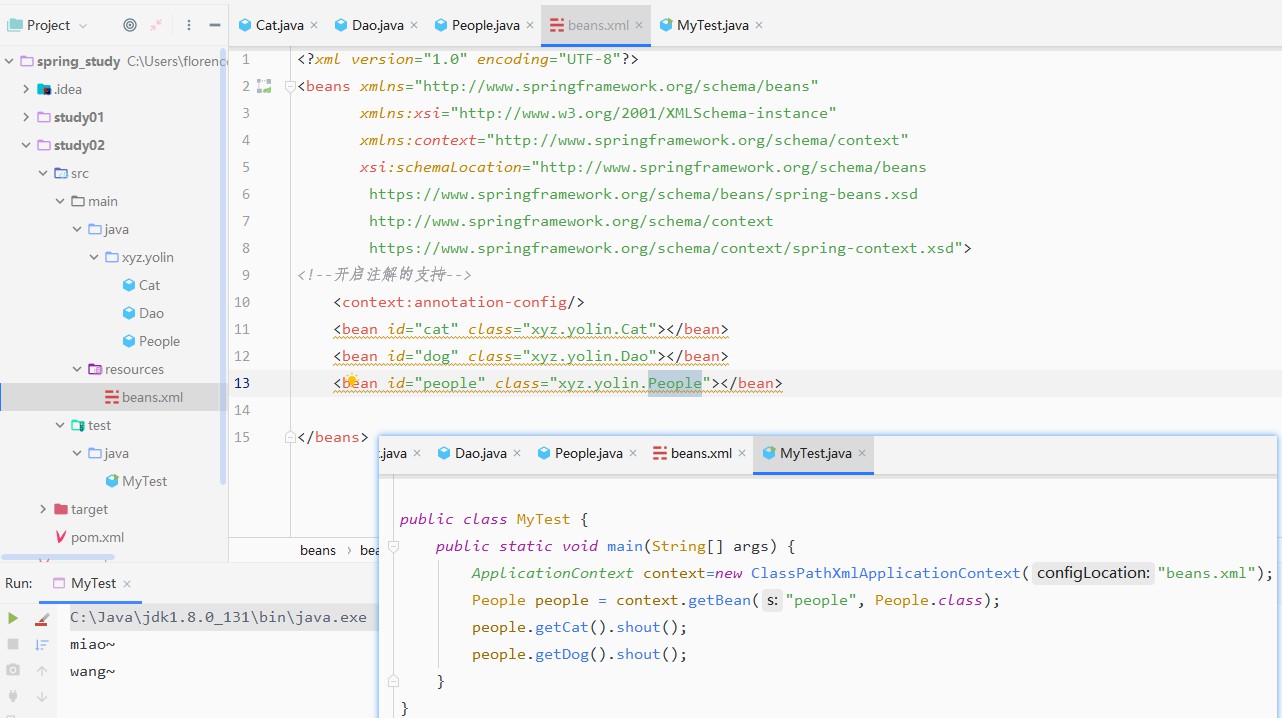This screenshot has height=718, width=1282.
Task: Expand the study01 folder
Action: 26,117
